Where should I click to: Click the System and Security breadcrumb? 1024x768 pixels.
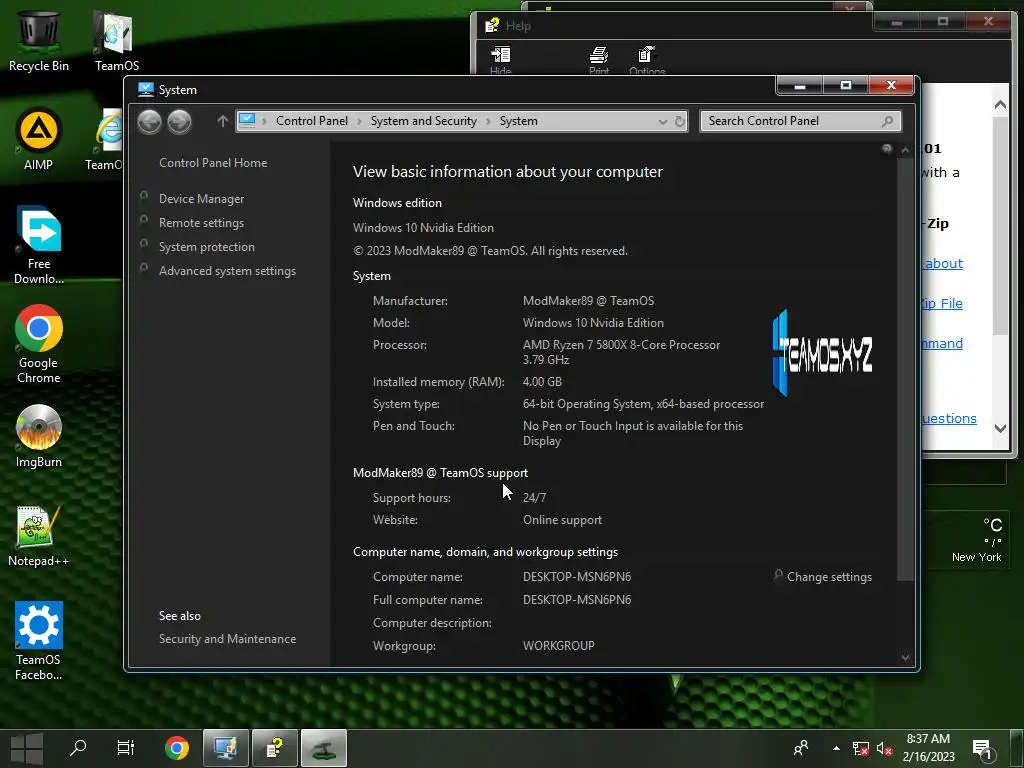[x=423, y=121]
